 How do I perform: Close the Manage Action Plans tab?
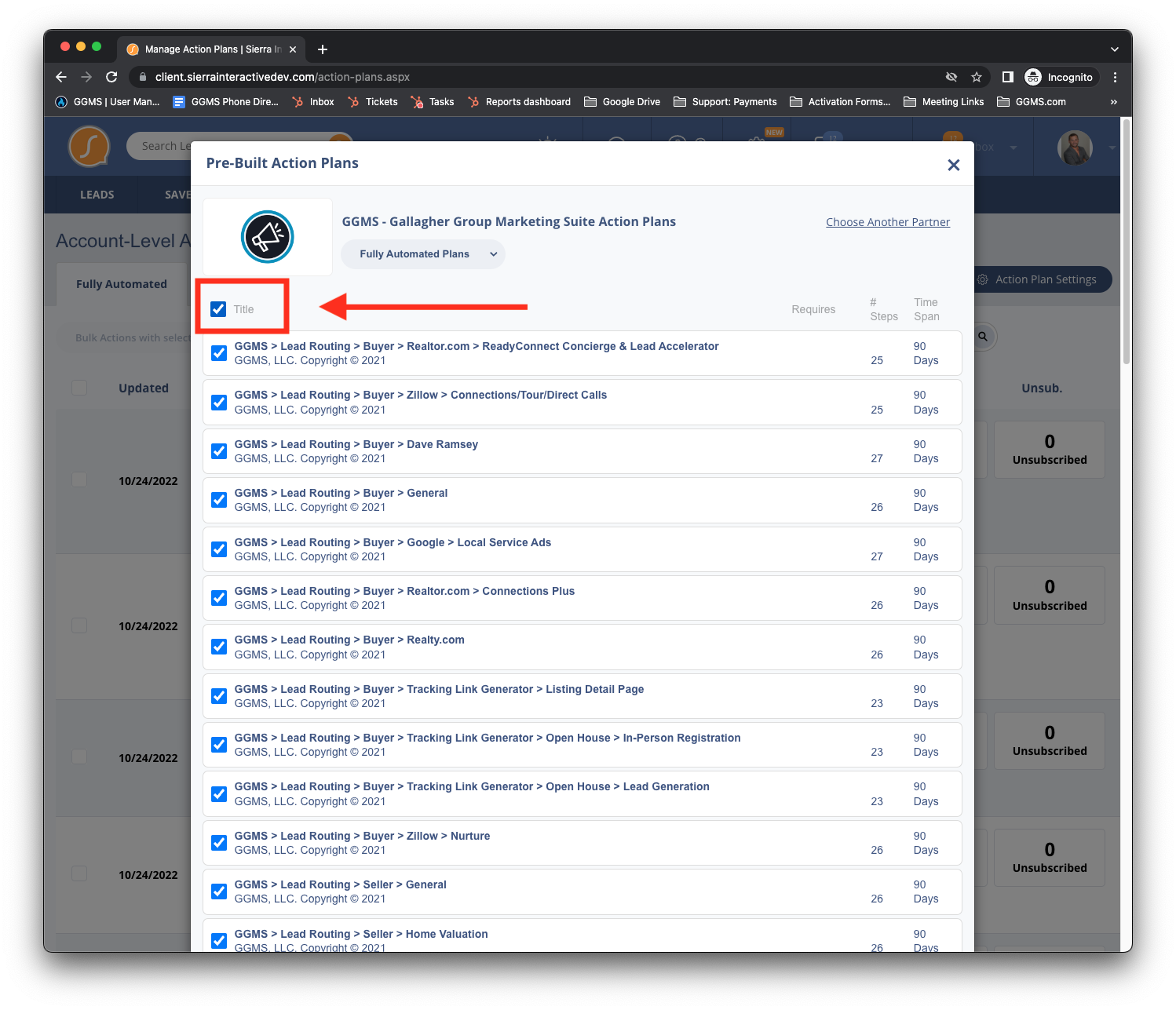click(x=293, y=49)
